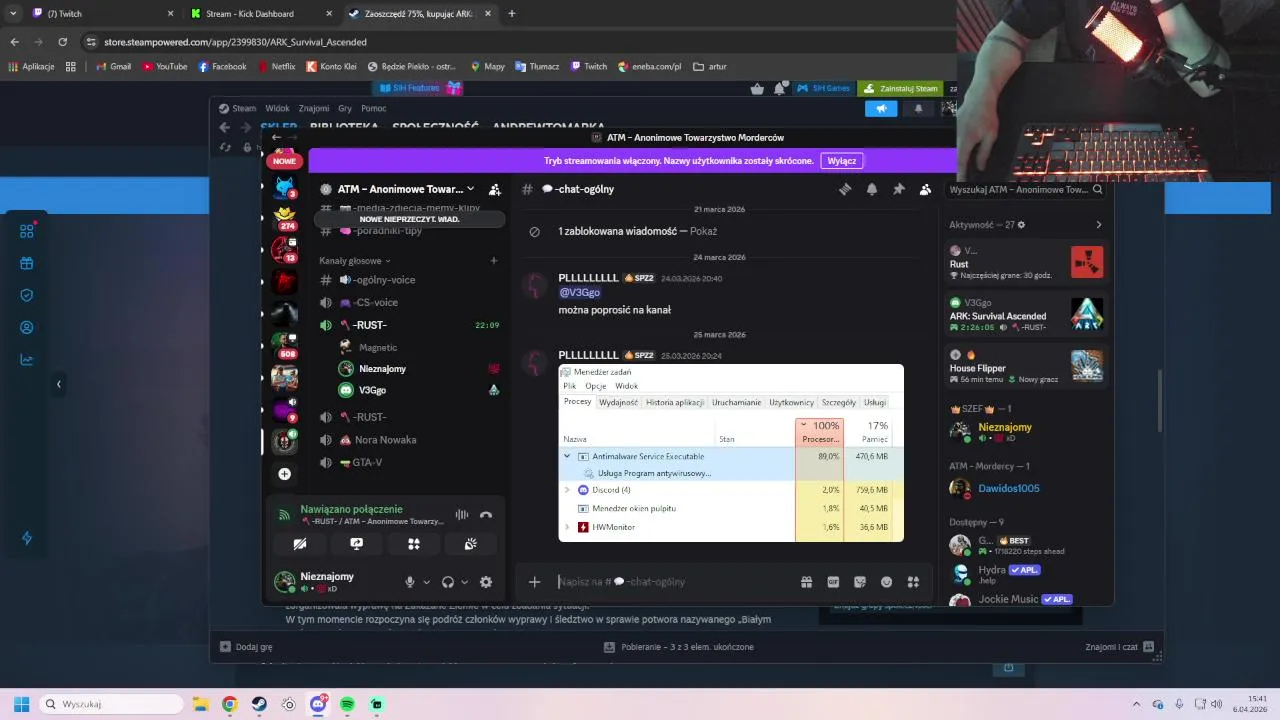Open Nora Nowaka voice channel
This screenshot has width=1280, height=720.
click(x=385, y=440)
